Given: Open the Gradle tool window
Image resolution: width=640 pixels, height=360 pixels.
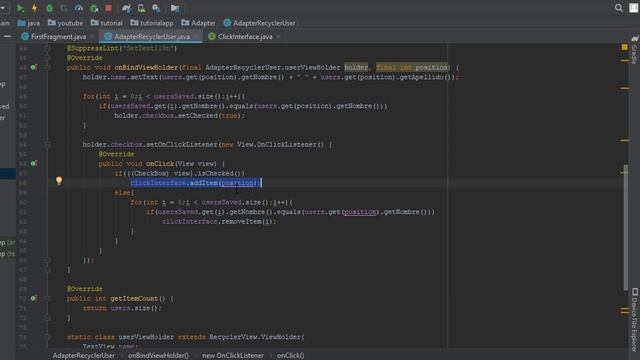Looking at the screenshot, I should [x=634, y=50].
